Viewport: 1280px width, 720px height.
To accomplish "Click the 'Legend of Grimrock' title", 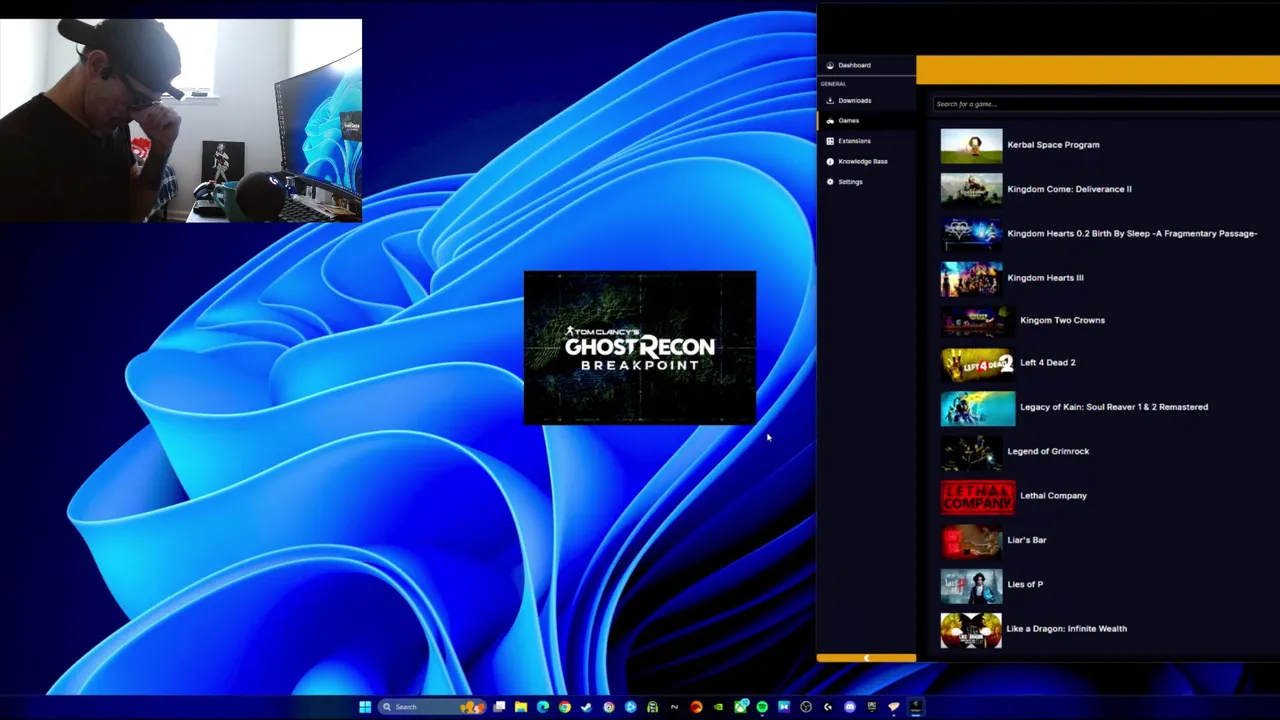I will click(x=1048, y=451).
